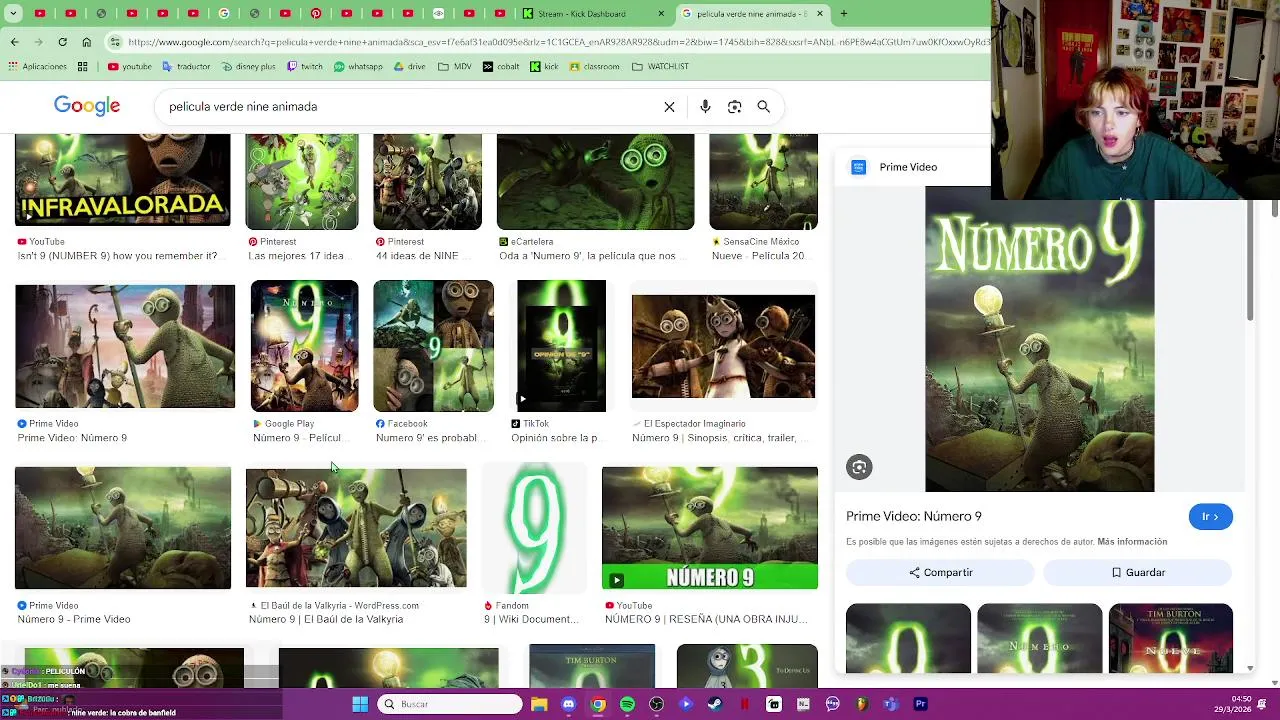
Task: Open Adobe Premiere Pro from the taskbar
Action: pyautogui.click(x=921, y=704)
